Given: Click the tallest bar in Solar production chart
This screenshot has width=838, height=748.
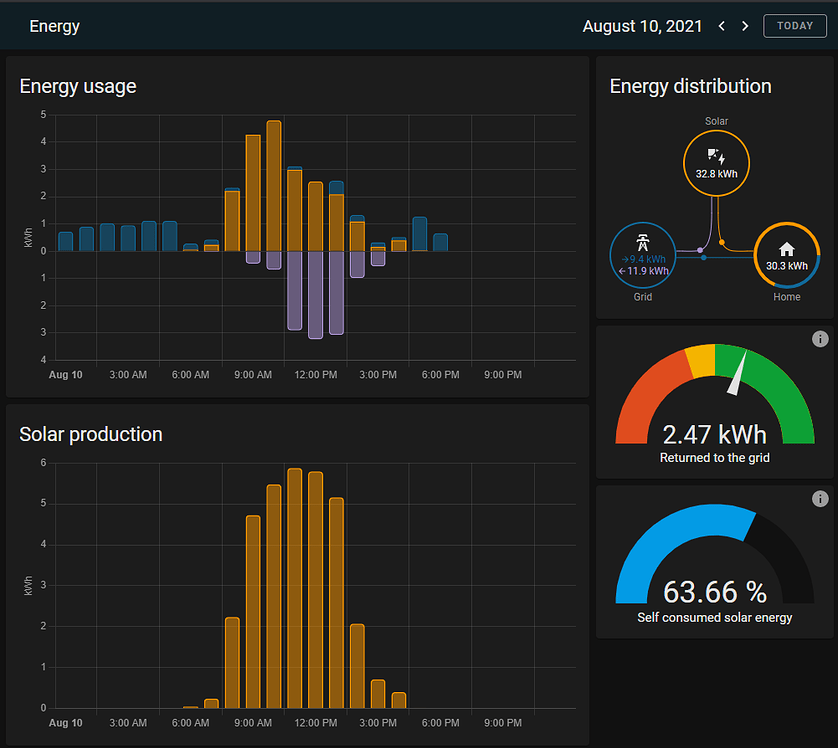Looking at the screenshot, I should click(x=295, y=588).
